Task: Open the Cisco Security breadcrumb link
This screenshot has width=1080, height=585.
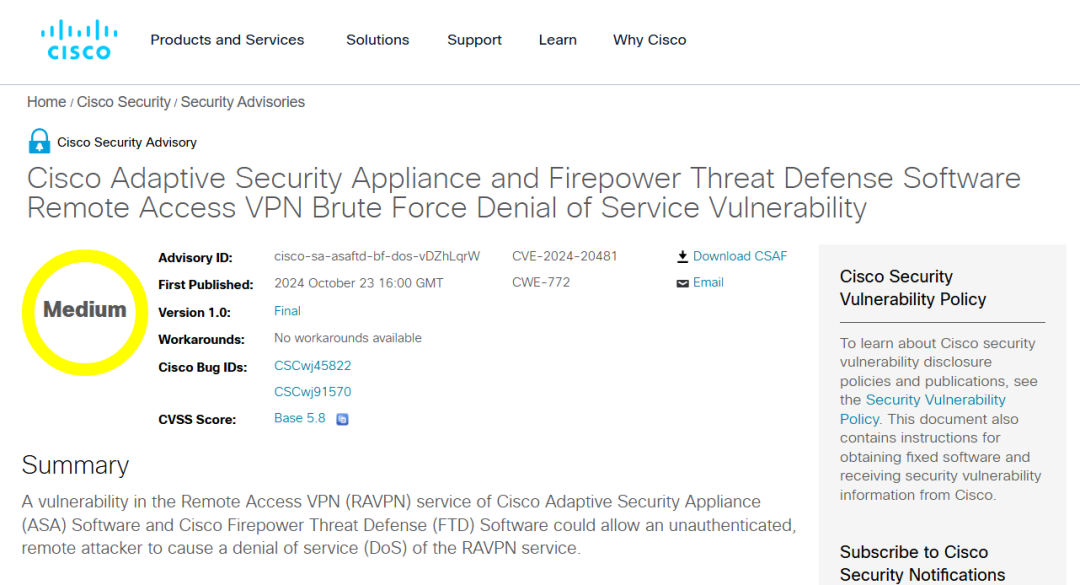Action: point(123,102)
